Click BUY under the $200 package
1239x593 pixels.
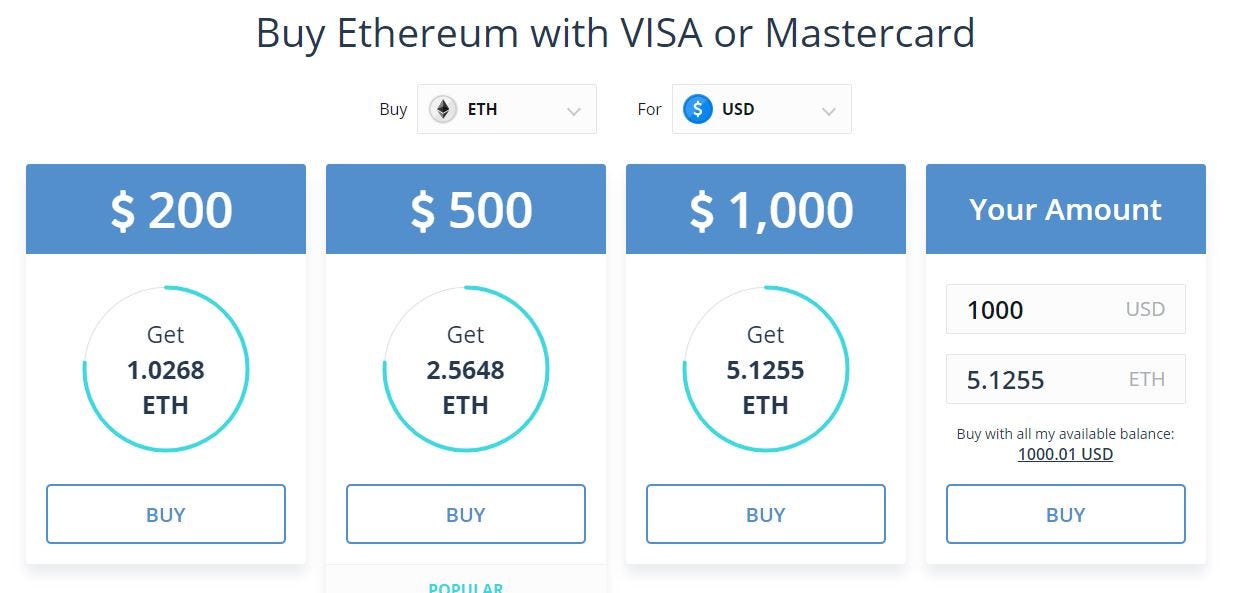click(166, 514)
